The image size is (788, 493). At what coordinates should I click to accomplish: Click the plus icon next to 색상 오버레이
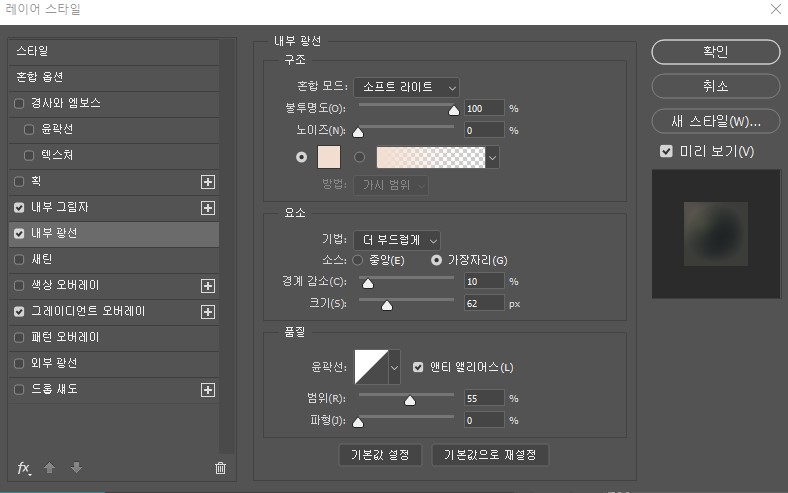coord(208,286)
